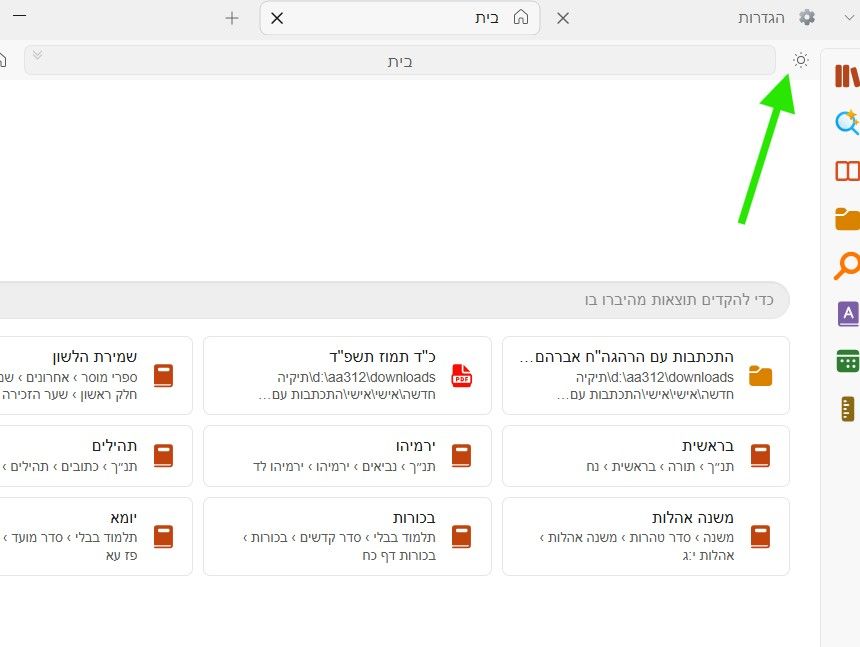Open the library books icon in the sidebar
The height and width of the screenshot is (647, 860).
coord(847,76)
